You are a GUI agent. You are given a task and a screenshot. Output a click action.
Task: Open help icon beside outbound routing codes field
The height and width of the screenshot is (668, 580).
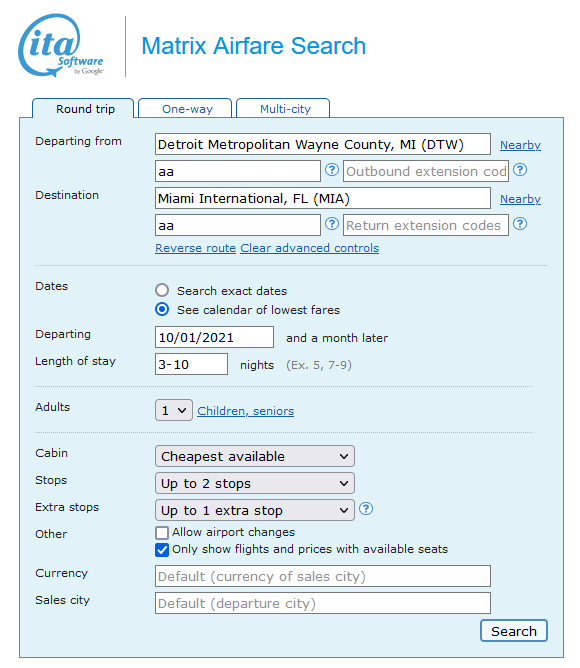(x=332, y=170)
